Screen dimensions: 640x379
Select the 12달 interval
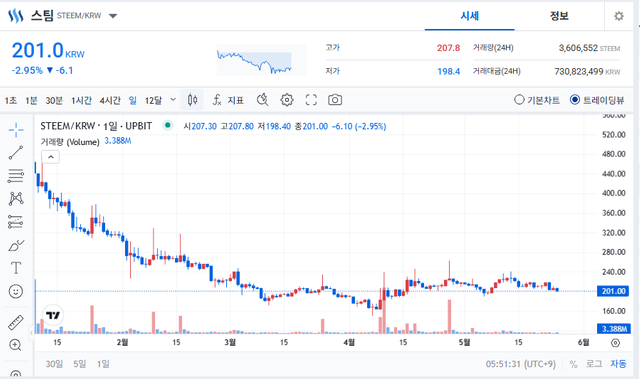(154, 100)
